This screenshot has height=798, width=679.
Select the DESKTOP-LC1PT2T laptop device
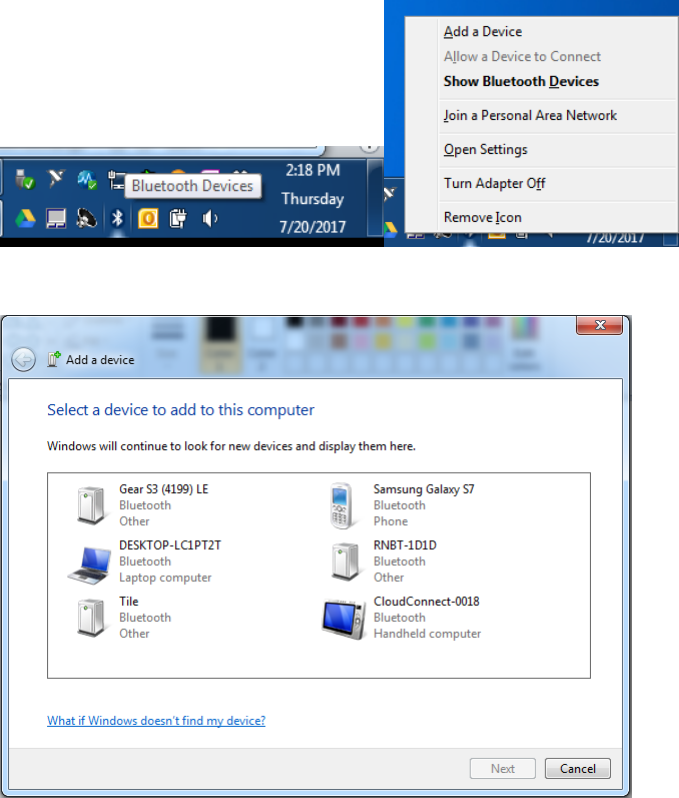[x=145, y=561]
